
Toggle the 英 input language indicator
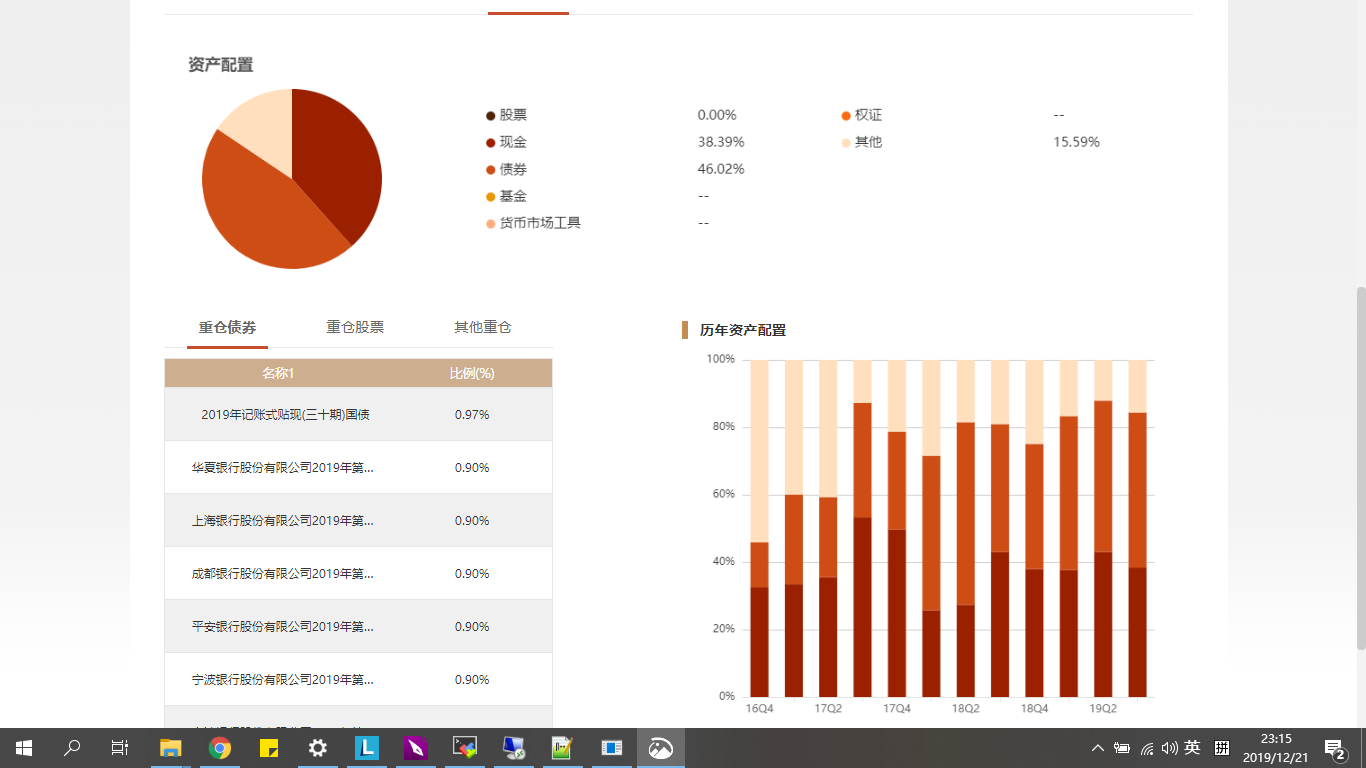(x=1192, y=748)
